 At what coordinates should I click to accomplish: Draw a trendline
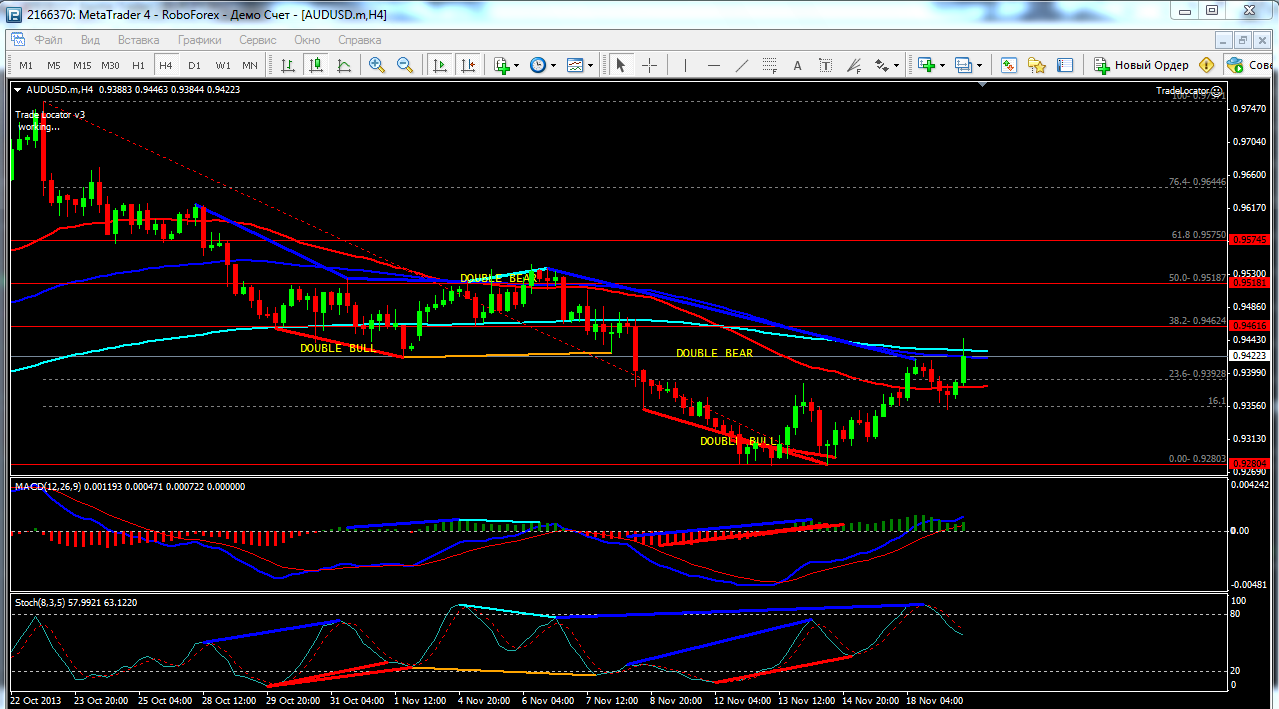[741, 65]
